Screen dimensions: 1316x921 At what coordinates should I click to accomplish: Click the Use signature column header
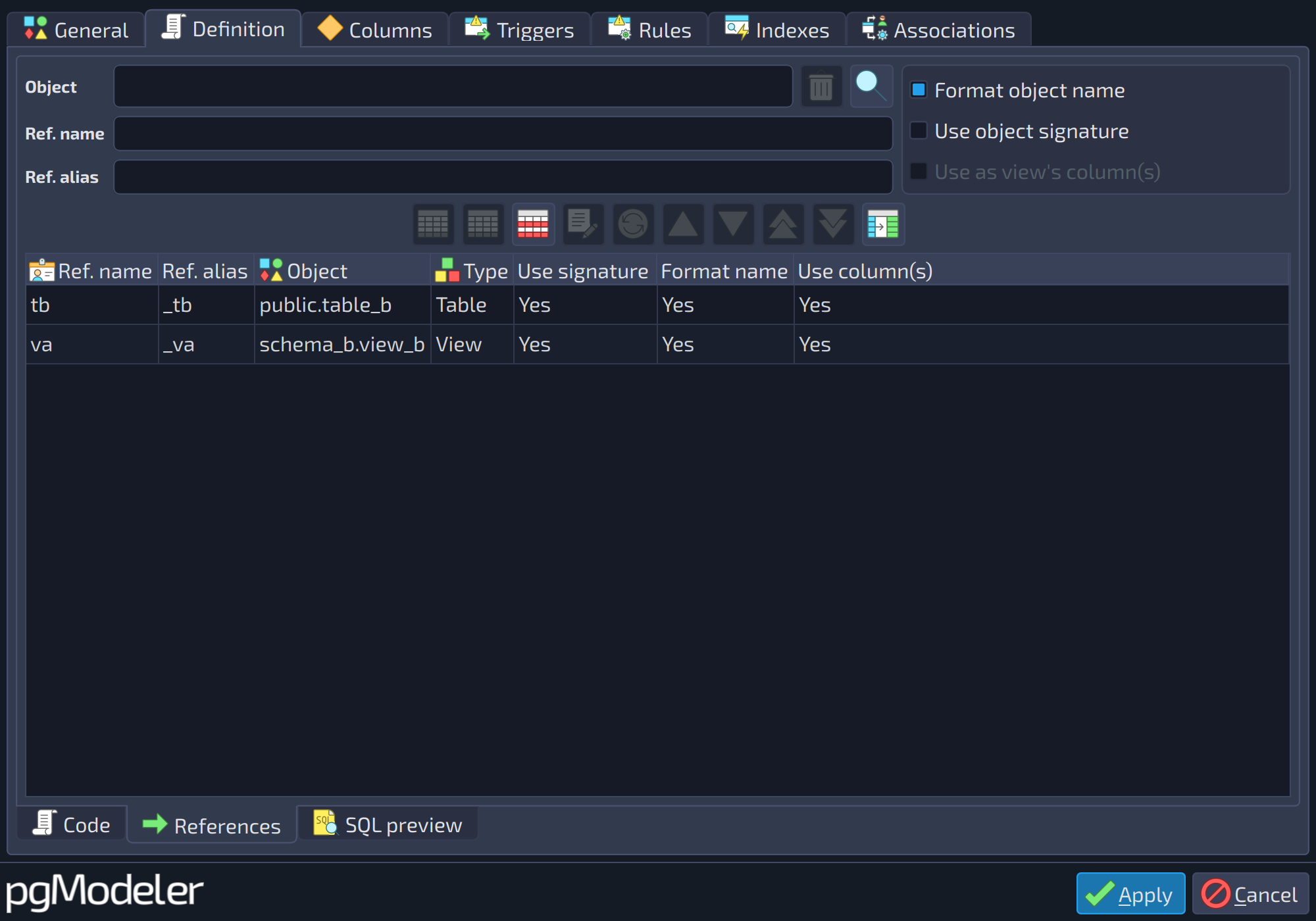pos(585,271)
